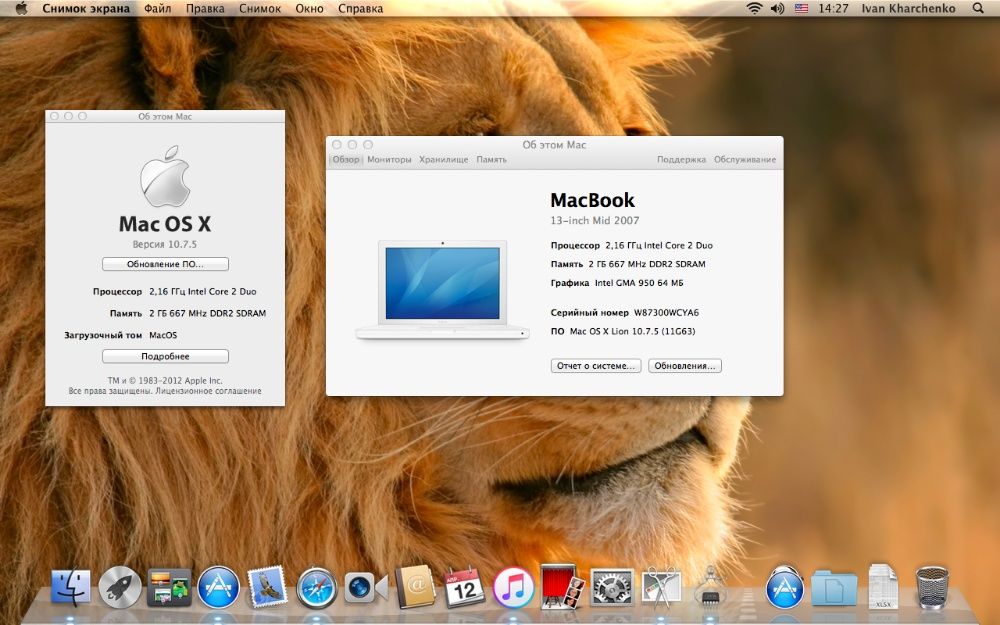Screen dimensions: 1000x625
Task: Open Spotlight search magnifier
Action: coord(978,8)
